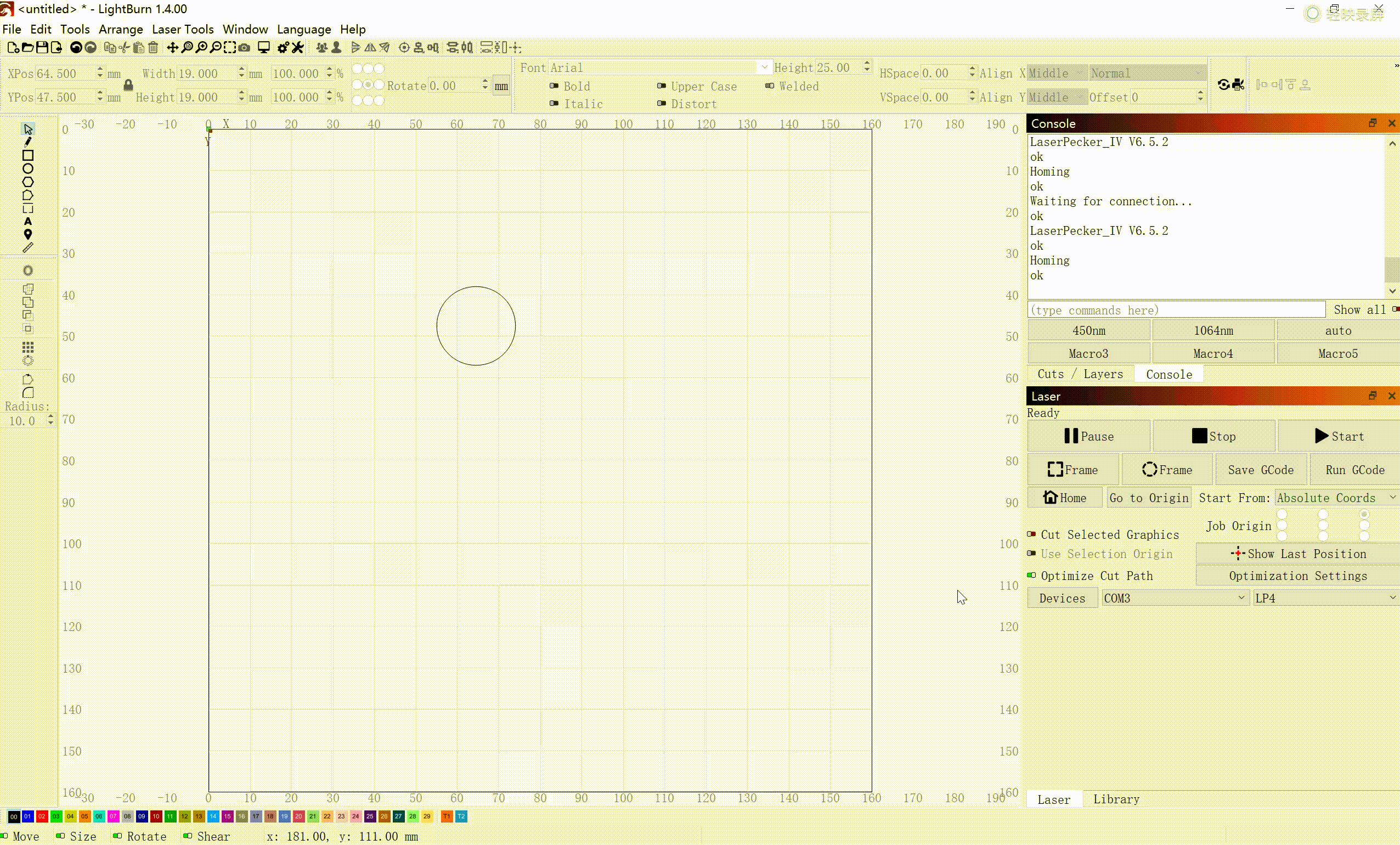Viewport: 1400px width, 845px height.
Task: Select the Create Text tool
Action: point(28,222)
